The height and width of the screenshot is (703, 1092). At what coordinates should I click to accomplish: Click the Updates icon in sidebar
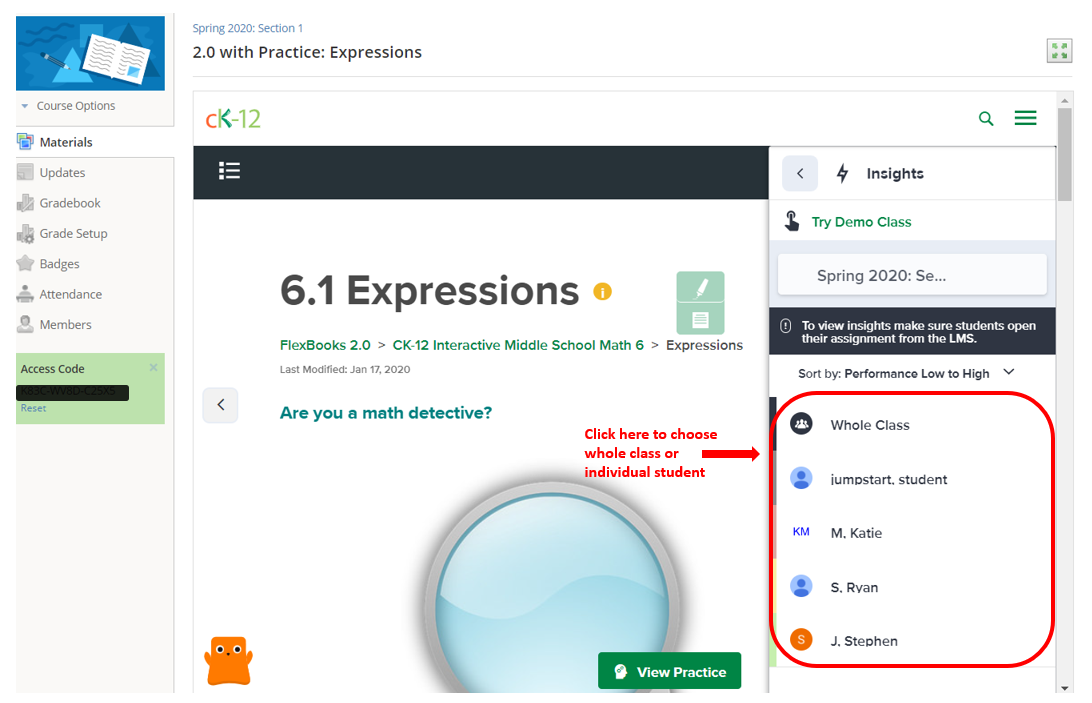[x=25, y=172]
